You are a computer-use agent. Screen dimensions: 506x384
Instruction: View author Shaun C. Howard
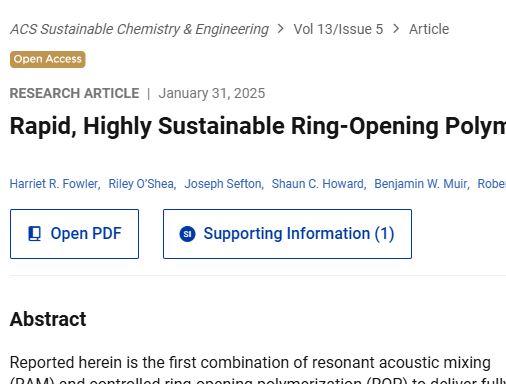(x=319, y=184)
